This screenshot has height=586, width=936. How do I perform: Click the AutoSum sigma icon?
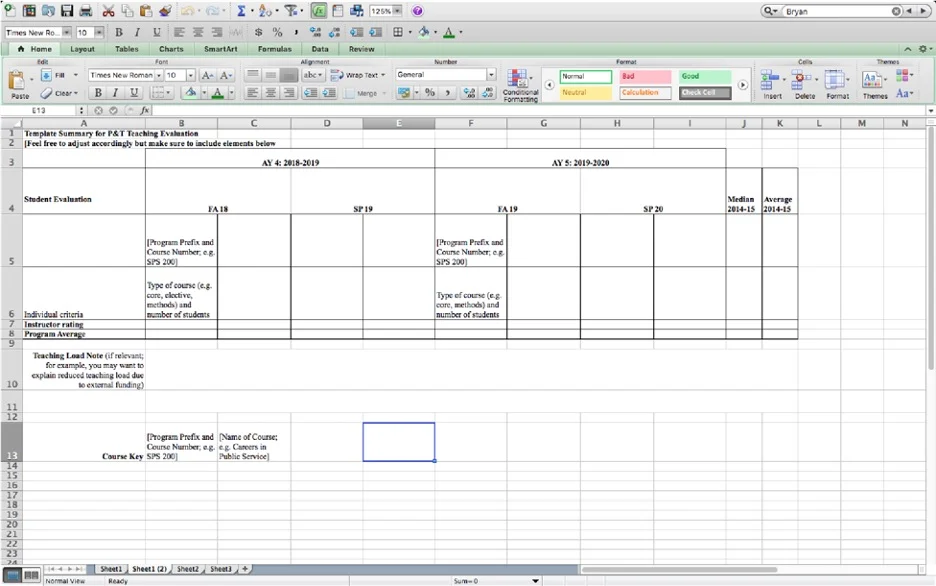pyautogui.click(x=241, y=11)
